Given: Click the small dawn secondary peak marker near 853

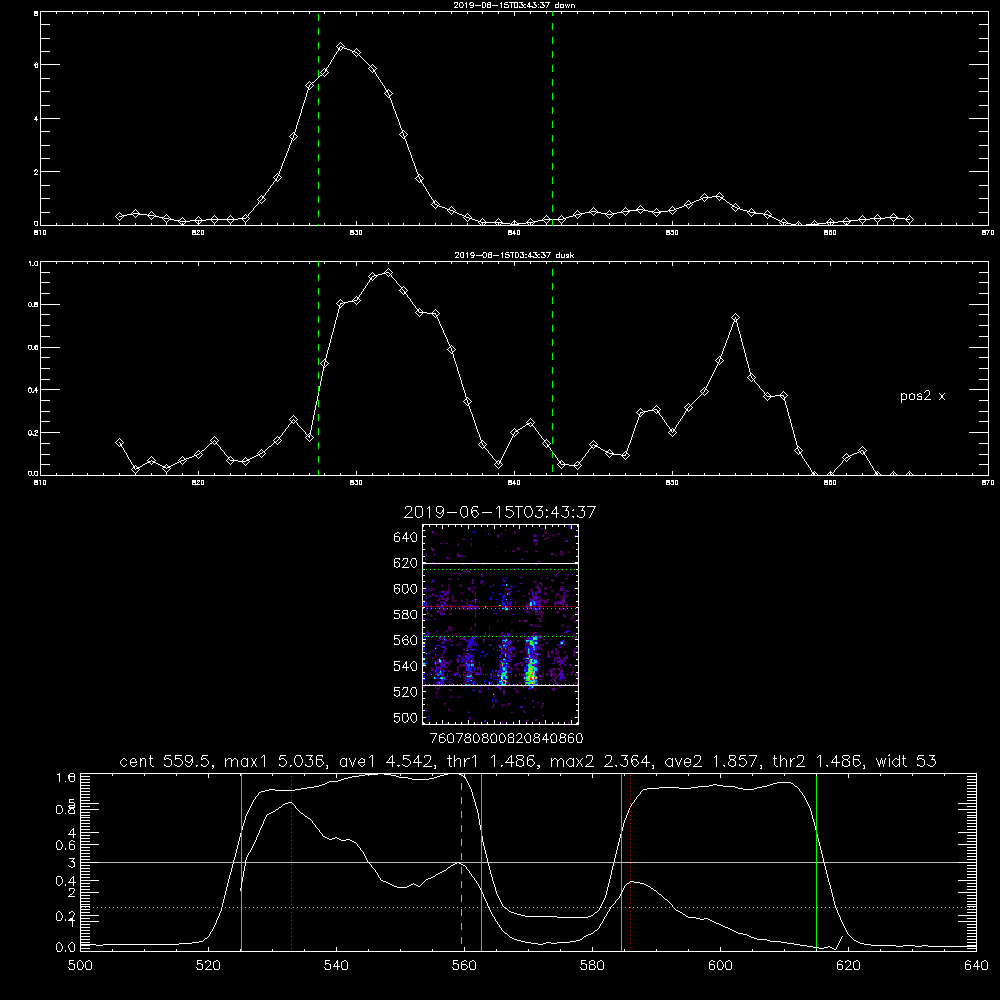Looking at the screenshot, I should point(719,196).
